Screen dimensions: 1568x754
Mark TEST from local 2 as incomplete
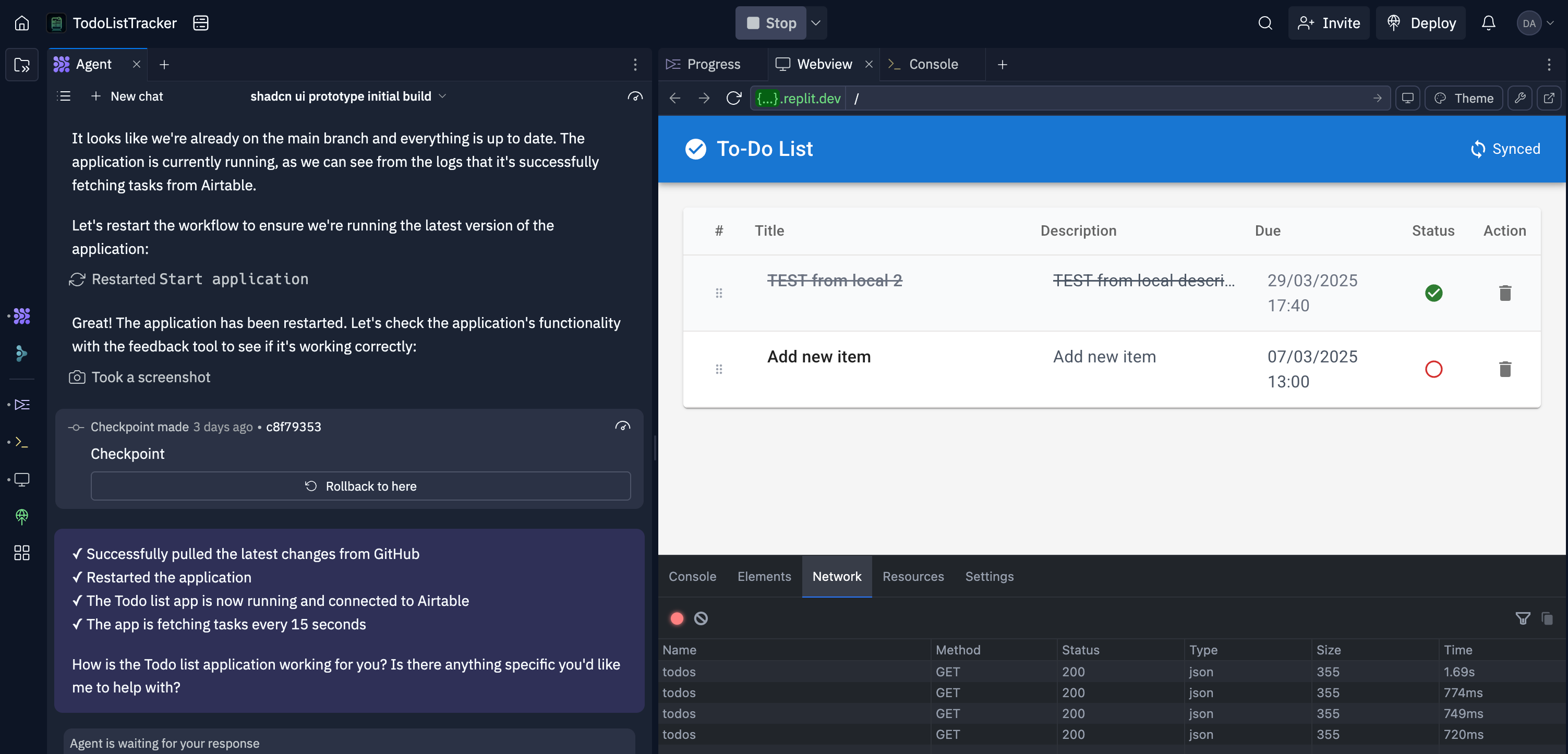coord(1433,293)
